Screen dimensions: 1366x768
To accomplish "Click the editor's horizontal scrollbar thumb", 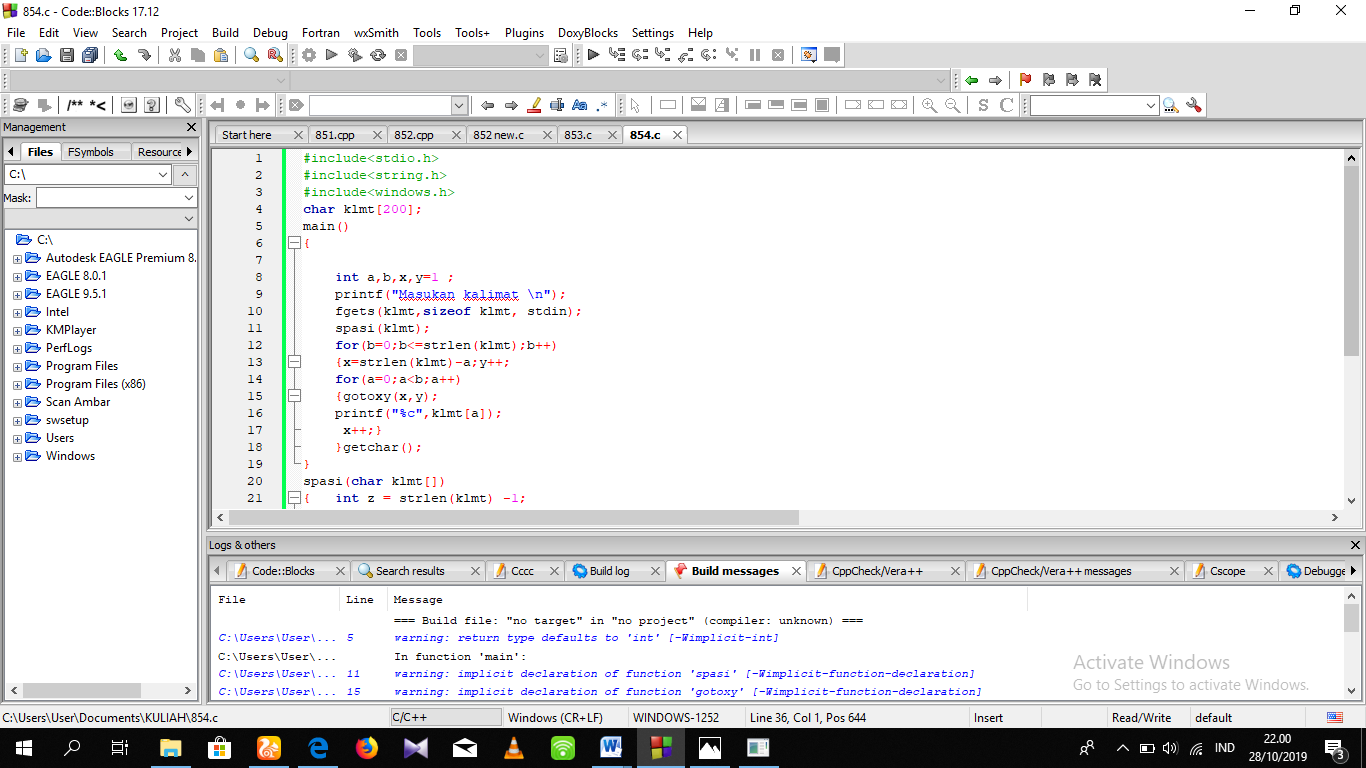I will 514,517.
